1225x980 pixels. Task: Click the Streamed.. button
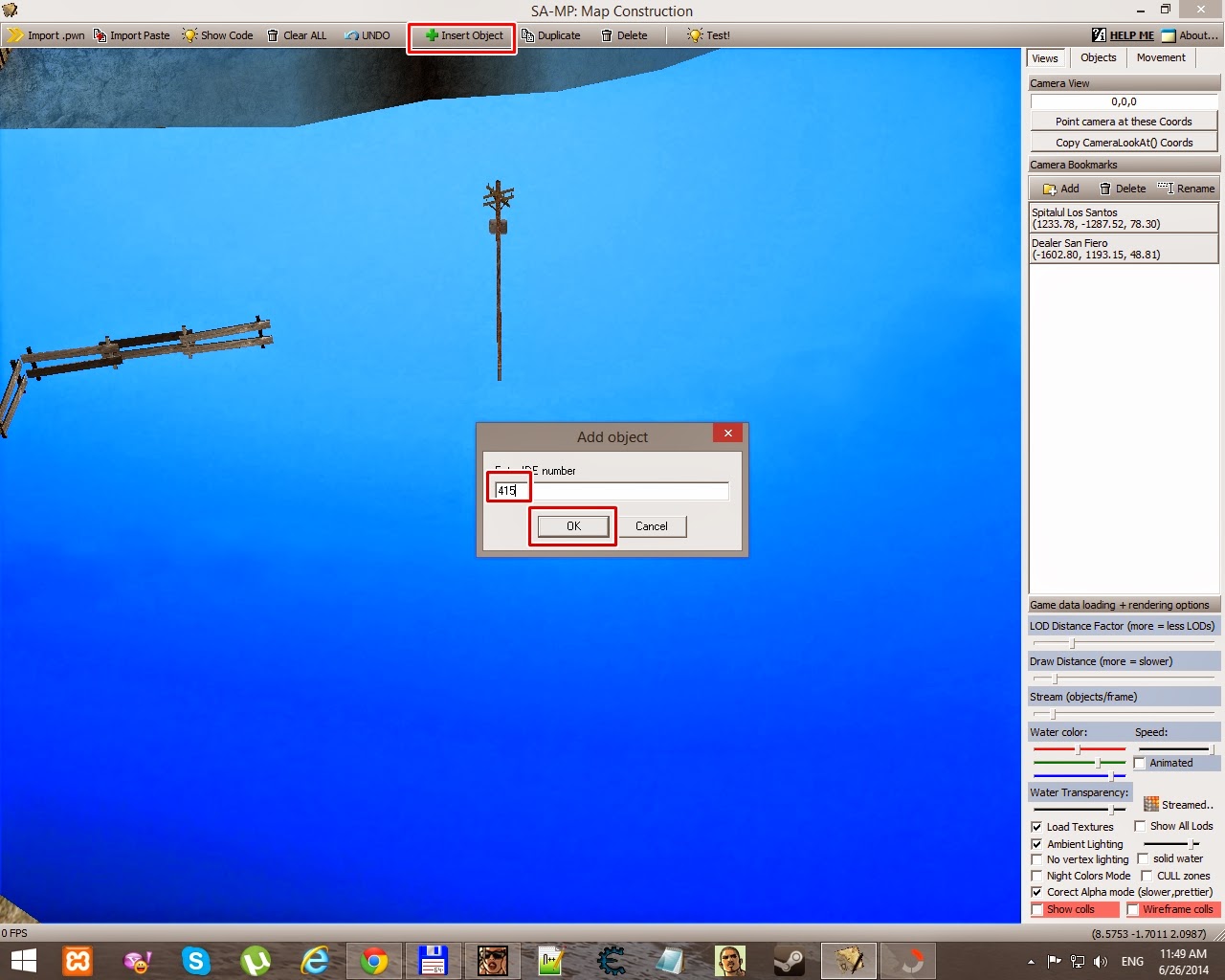tap(1179, 805)
